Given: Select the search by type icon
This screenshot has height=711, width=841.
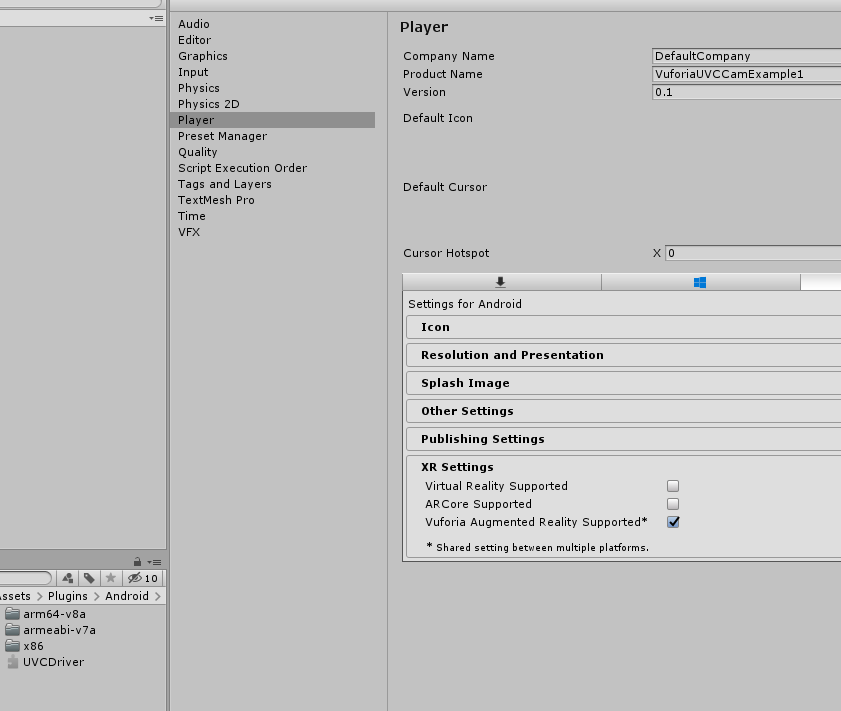Looking at the screenshot, I should click(67, 577).
